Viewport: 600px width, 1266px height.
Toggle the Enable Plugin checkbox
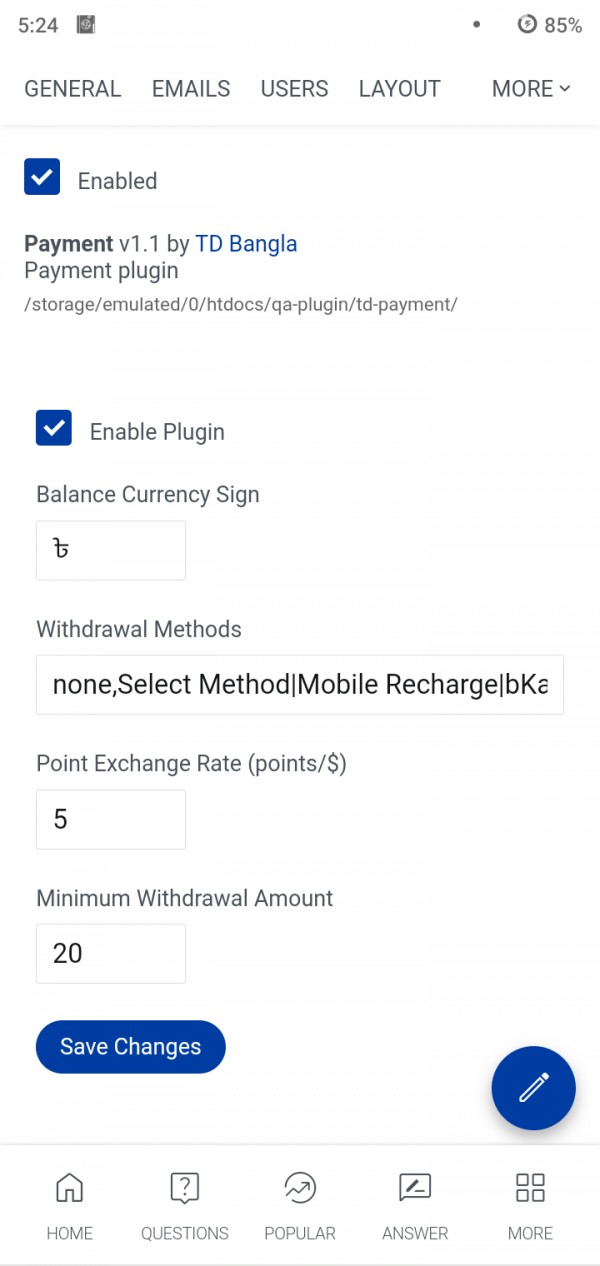click(x=54, y=428)
